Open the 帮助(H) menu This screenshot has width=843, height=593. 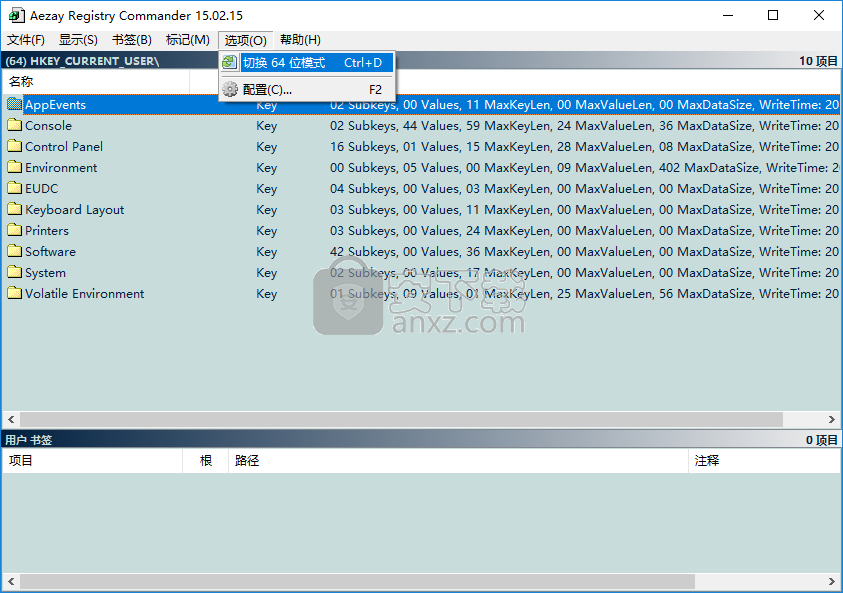click(x=300, y=40)
